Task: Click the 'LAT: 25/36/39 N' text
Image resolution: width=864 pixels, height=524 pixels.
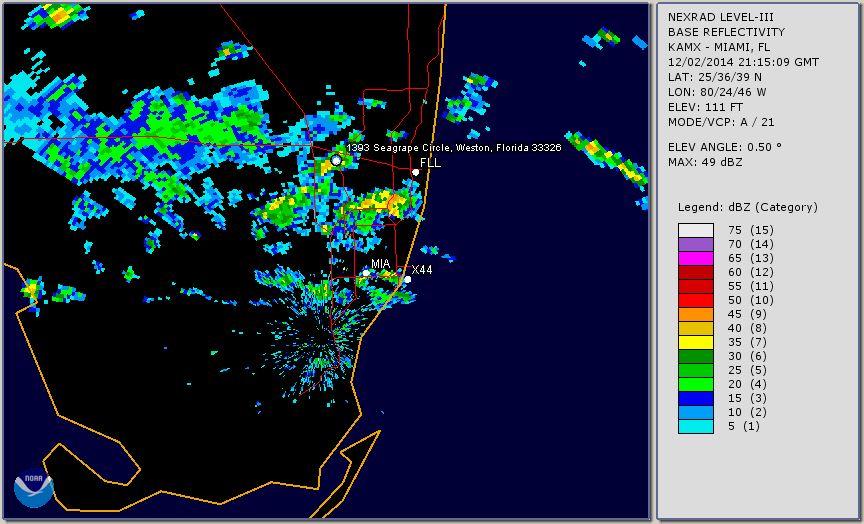Action: click(x=715, y=77)
